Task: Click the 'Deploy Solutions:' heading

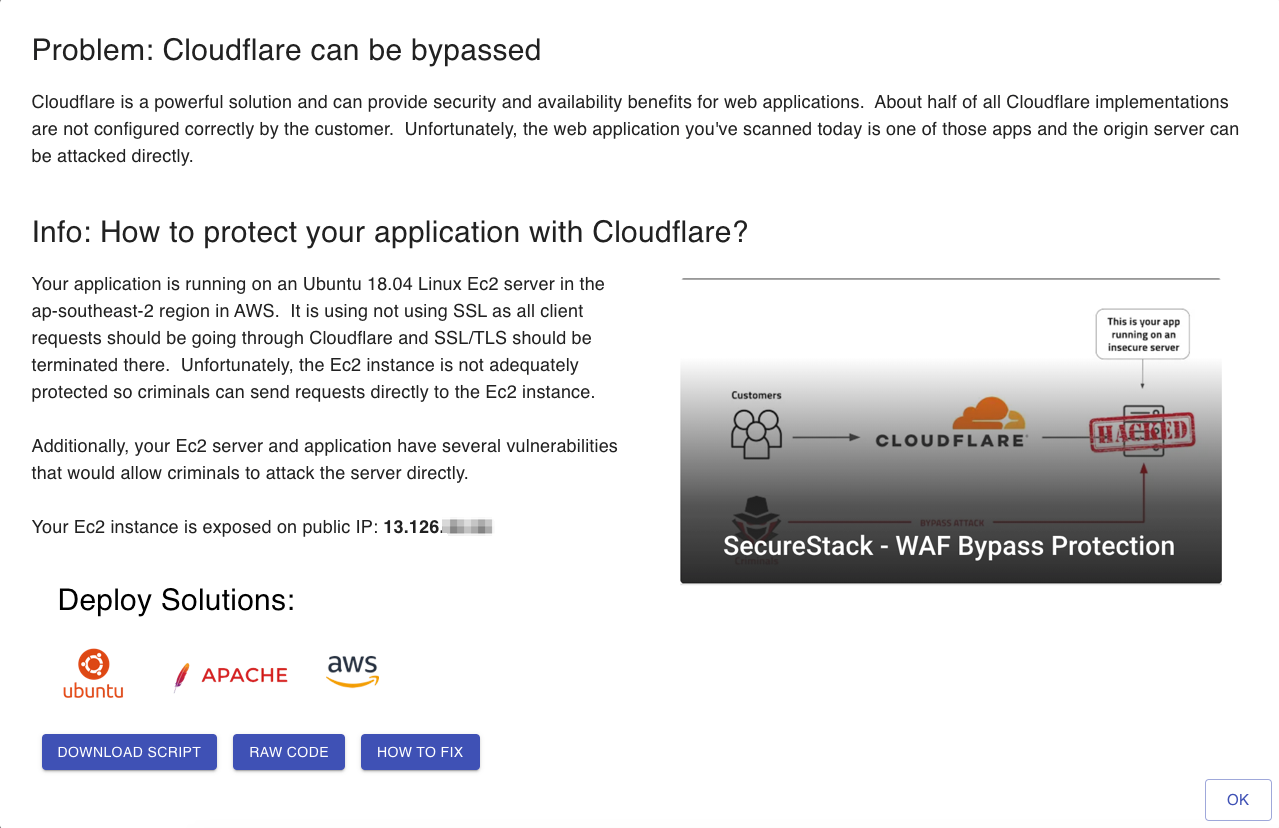Action: pos(176,600)
